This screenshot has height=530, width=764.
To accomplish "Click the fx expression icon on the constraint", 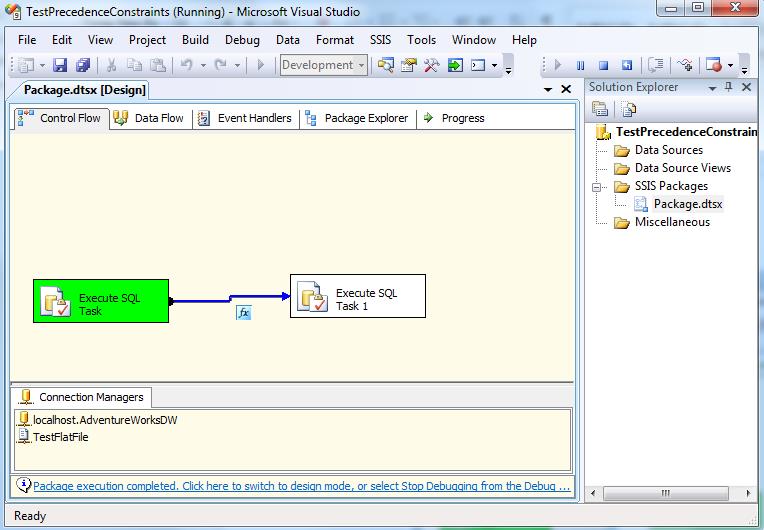I will [x=243, y=313].
